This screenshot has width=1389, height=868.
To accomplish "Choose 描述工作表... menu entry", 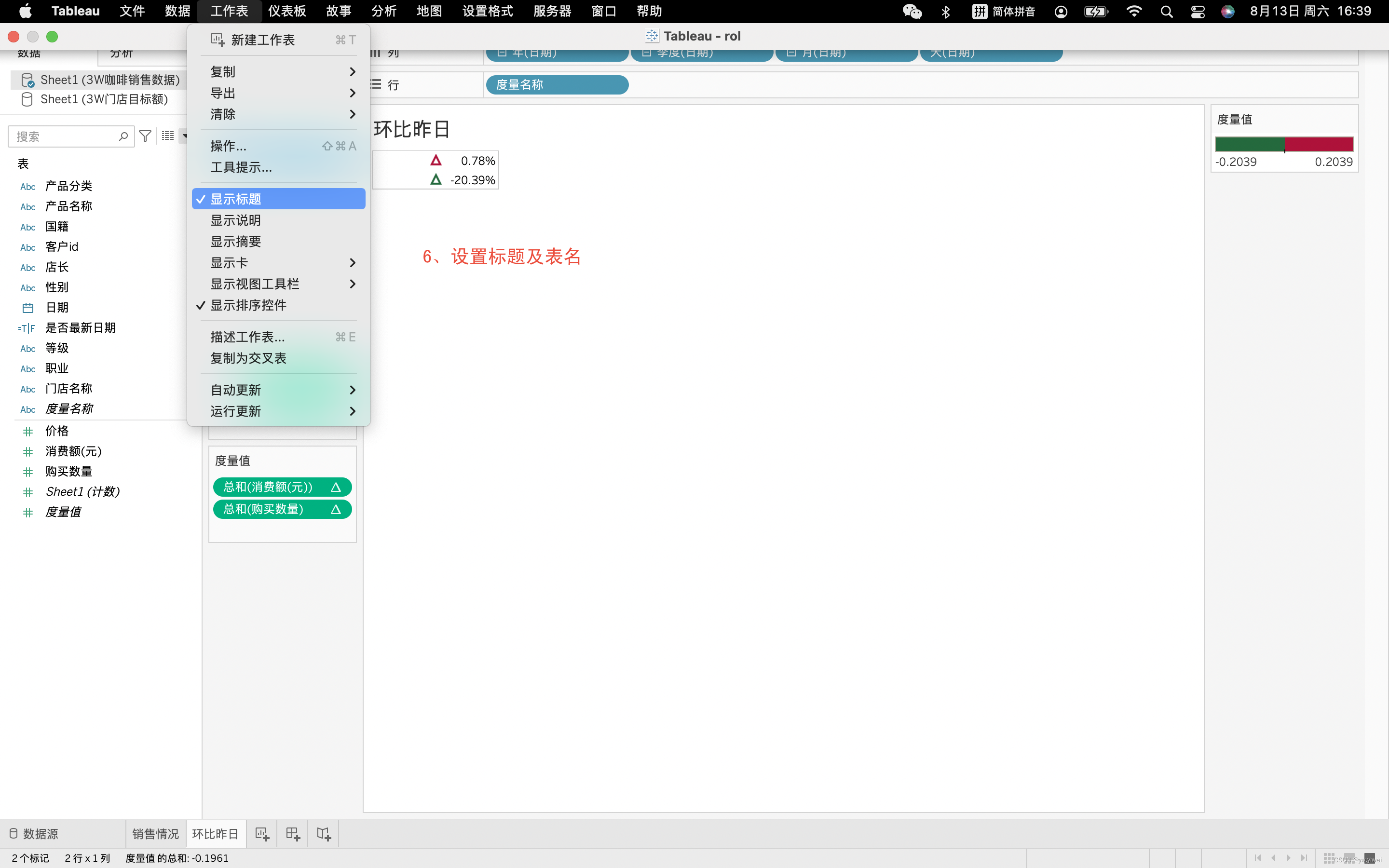I will click(x=278, y=337).
